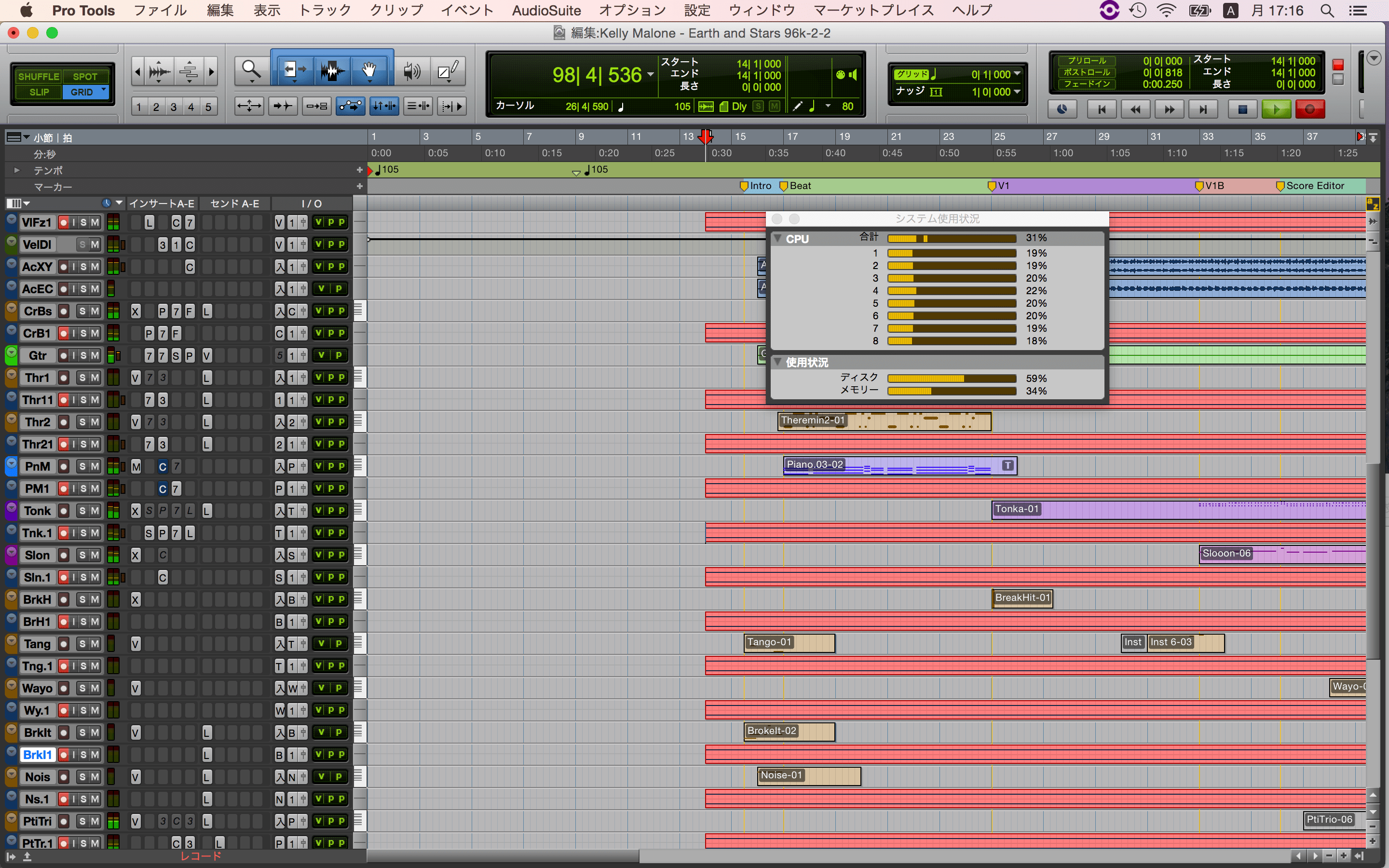Recall zoom preset 5
This screenshot has height=868, width=1389.
(208, 107)
